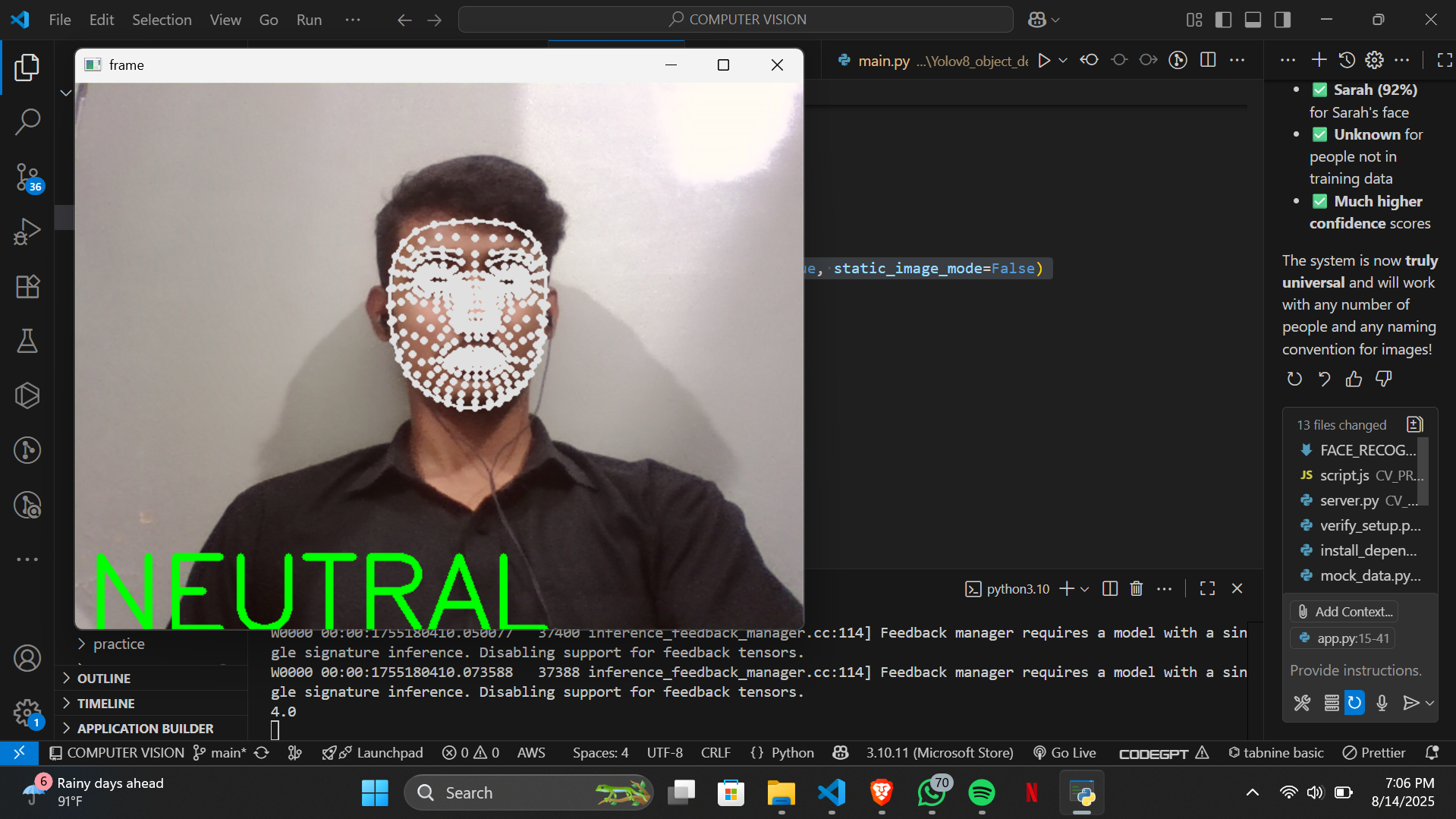
Task: Click Add Context button in chat
Action: (x=1344, y=612)
